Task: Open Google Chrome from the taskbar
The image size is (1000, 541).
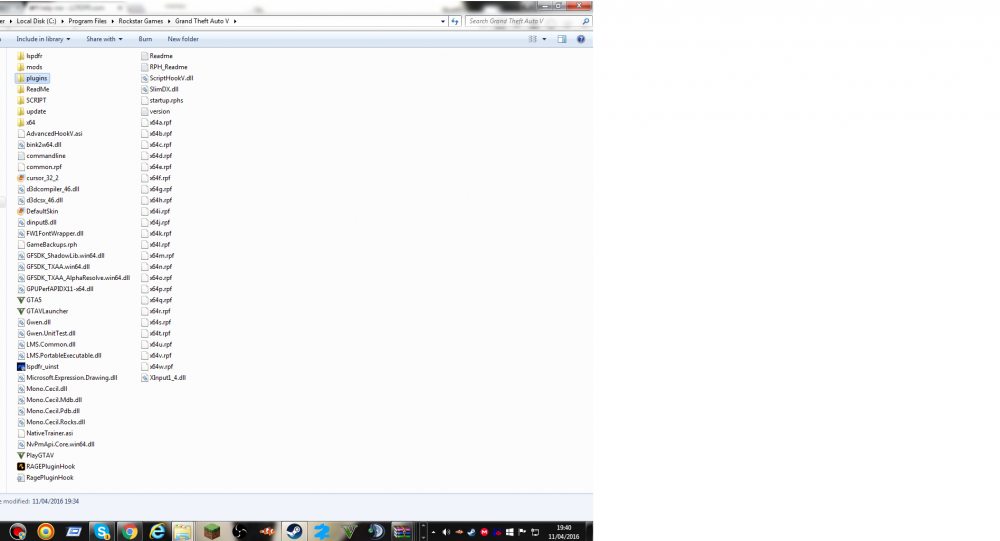Action: pyautogui.click(x=129, y=531)
